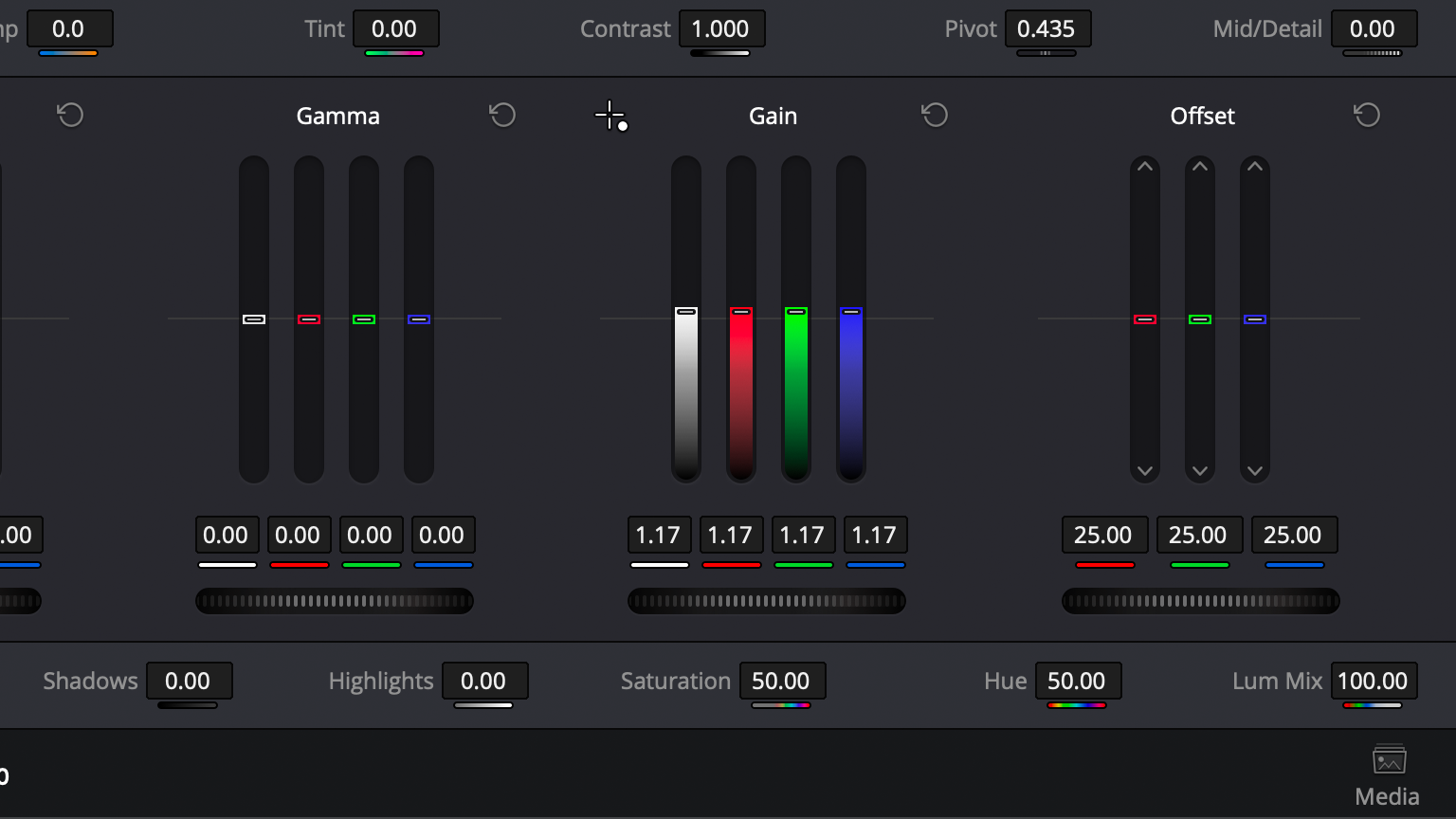Click the Gain master wheel strip

click(x=766, y=601)
